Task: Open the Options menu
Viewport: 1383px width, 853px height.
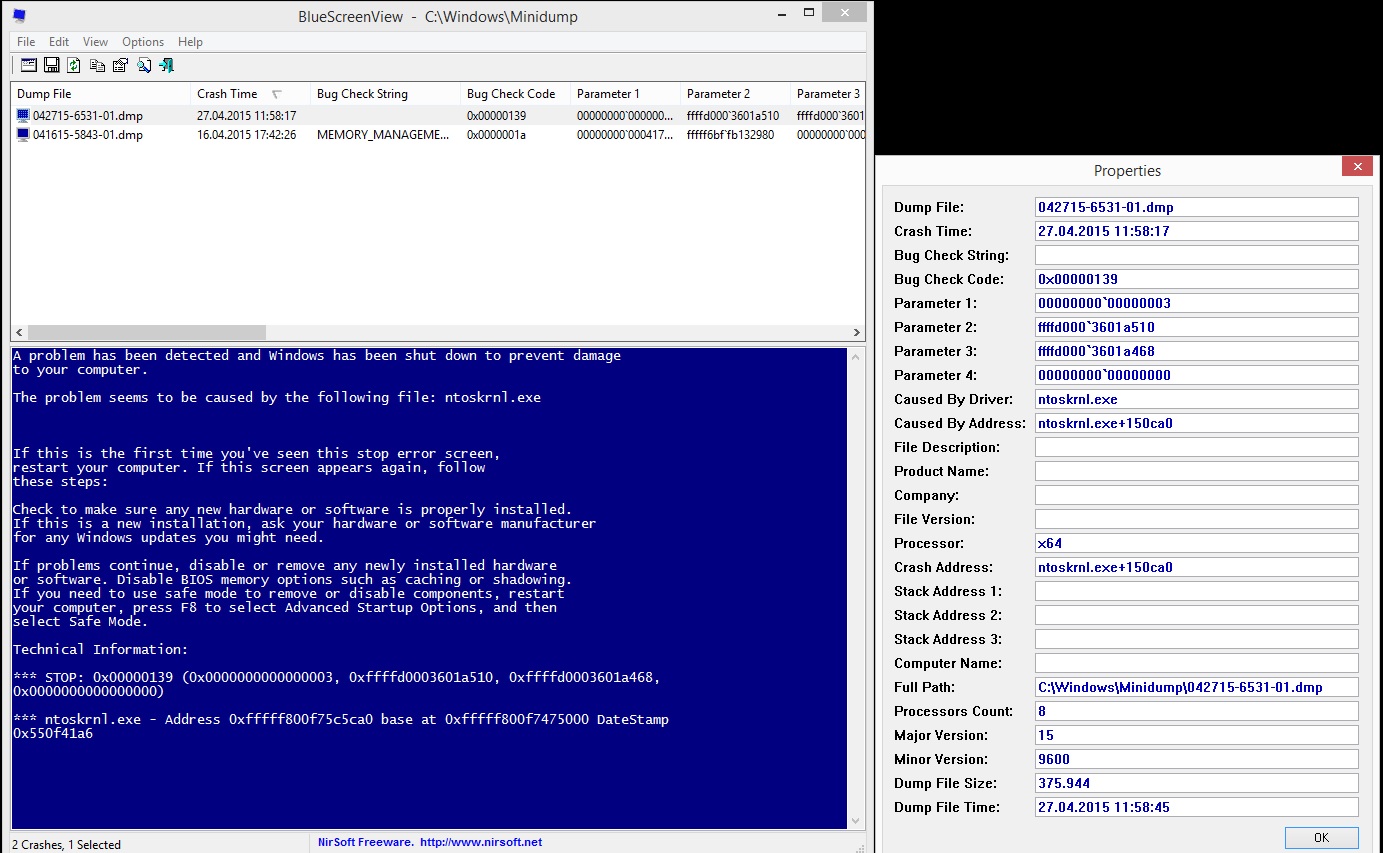Action: click(x=143, y=42)
